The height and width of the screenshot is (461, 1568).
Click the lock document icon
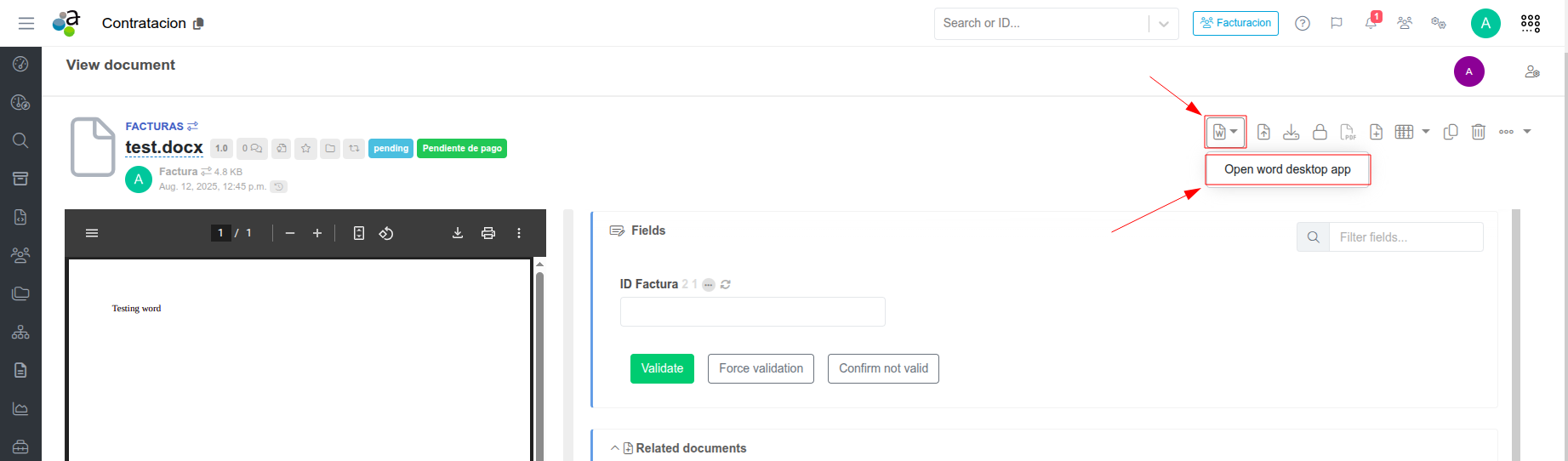click(1320, 132)
